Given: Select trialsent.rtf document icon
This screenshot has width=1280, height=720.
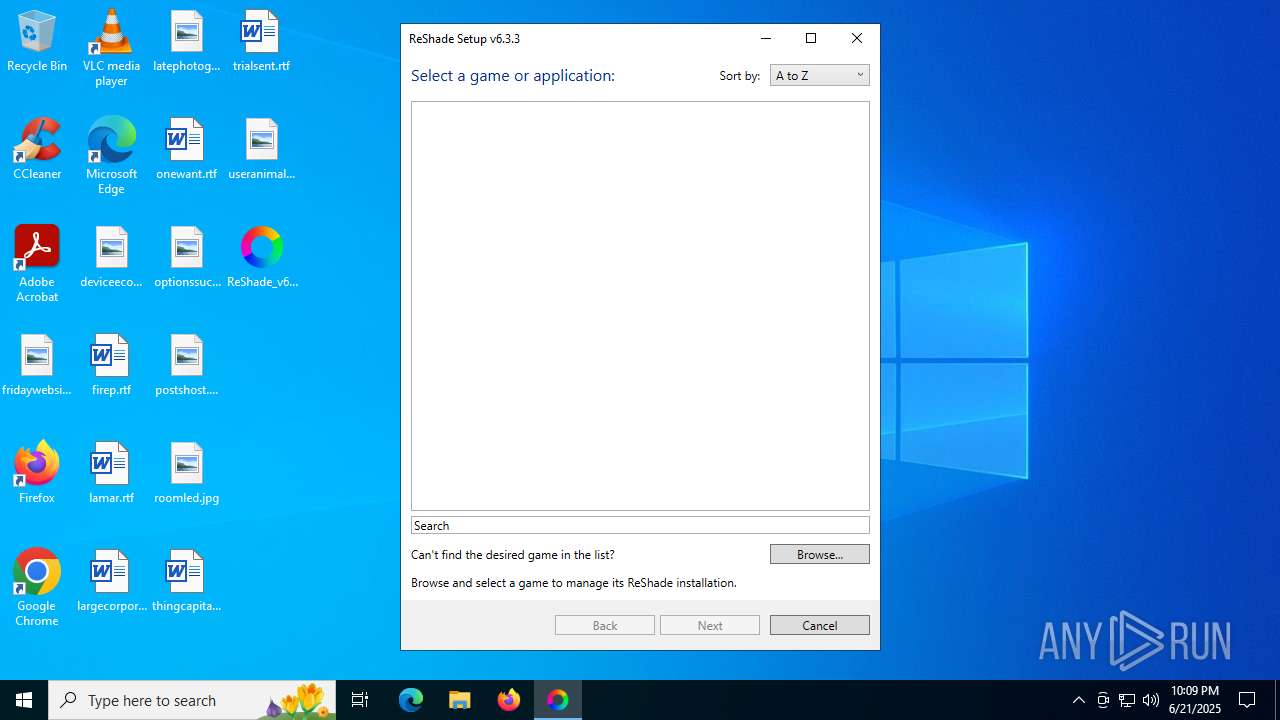Looking at the screenshot, I should 261,42.
